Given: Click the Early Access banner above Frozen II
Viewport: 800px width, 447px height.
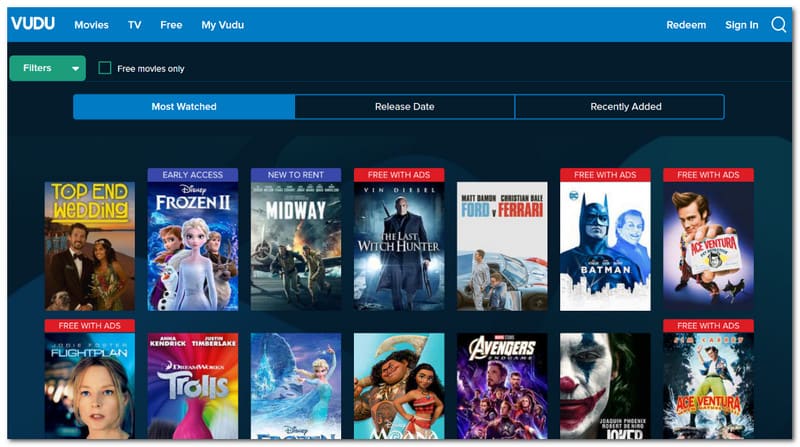Looking at the screenshot, I should tap(193, 175).
